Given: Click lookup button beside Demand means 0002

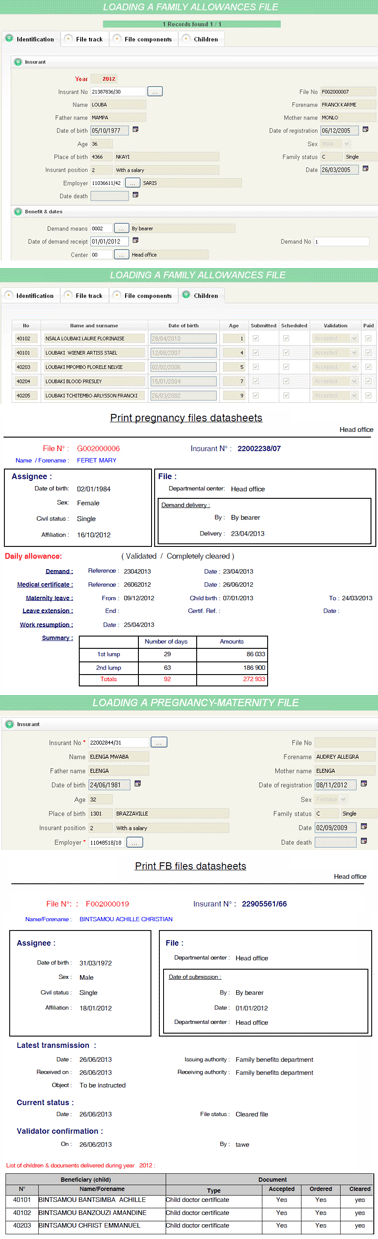Looking at the screenshot, I should 120,228.
